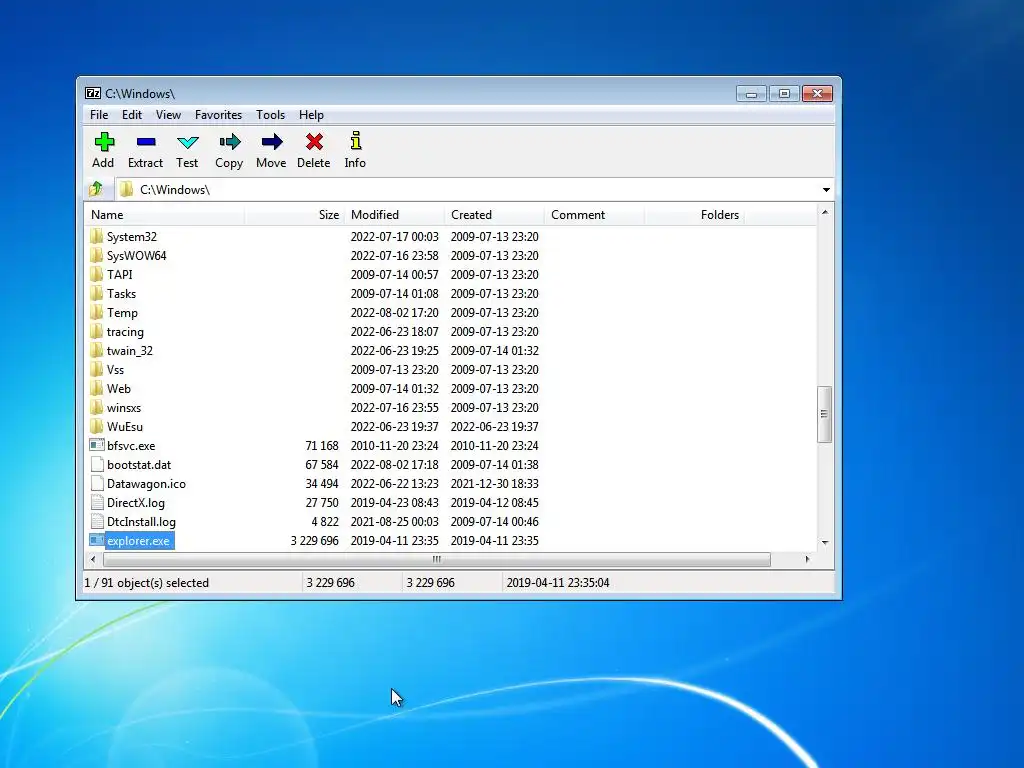Click the 71 168 size value
The height and width of the screenshot is (768, 1024).
tap(322, 445)
